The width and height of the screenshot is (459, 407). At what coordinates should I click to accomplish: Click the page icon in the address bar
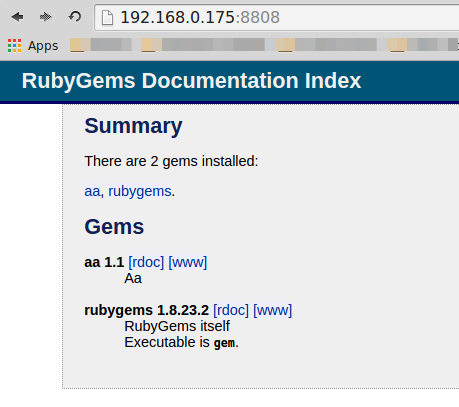(107, 17)
